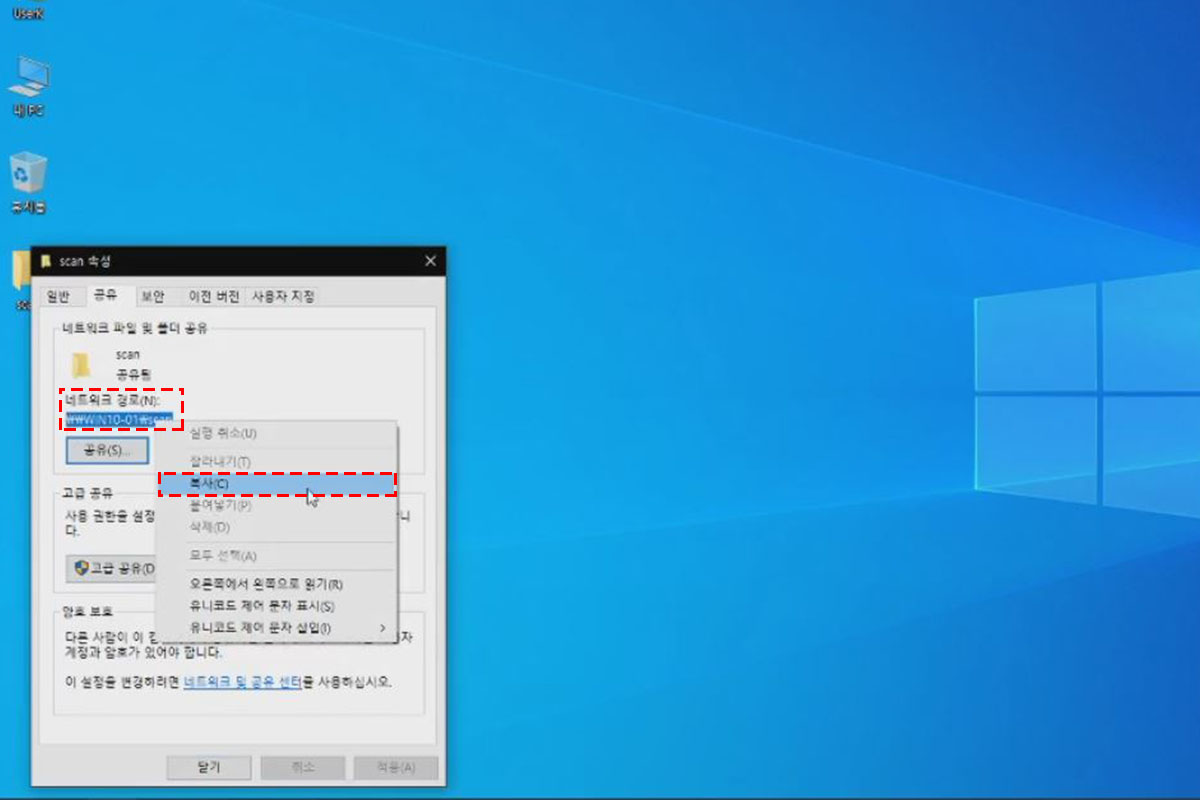
Task: Switch to the 일반 tab
Action: pyautogui.click(x=58, y=296)
